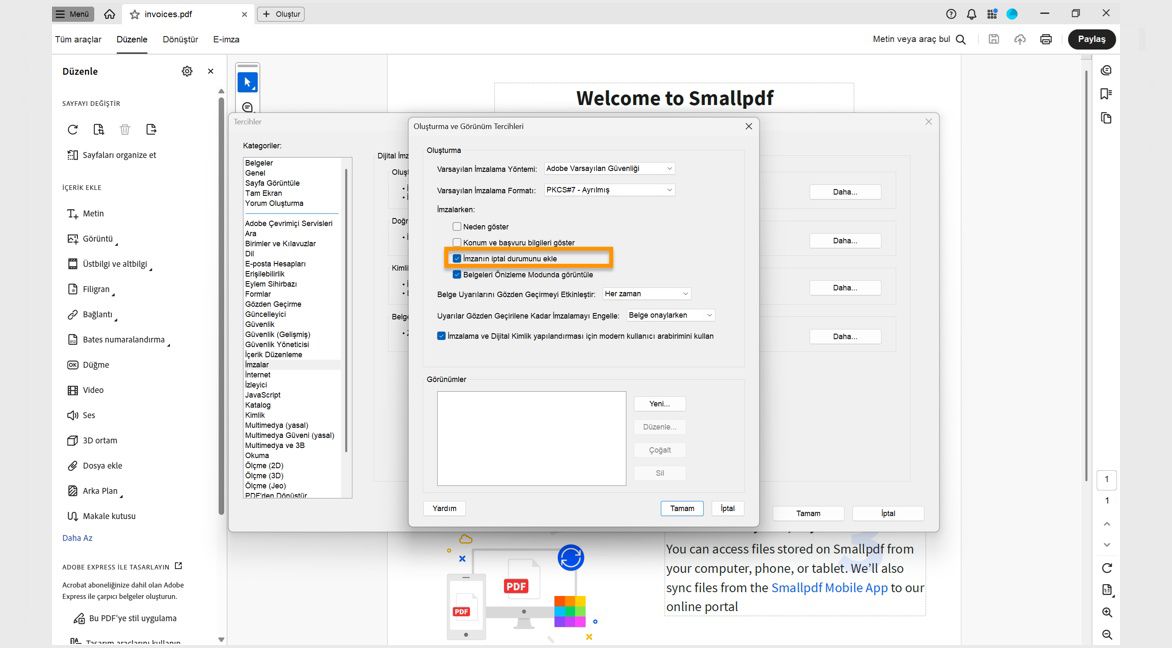
Task: Toggle Neden göster checkbox
Action: pos(457,226)
